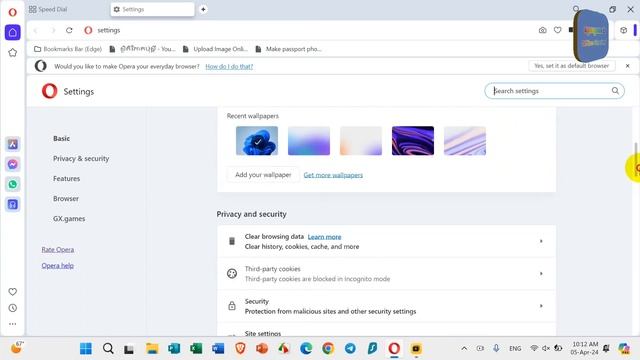This screenshot has height=360, width=640.
Task: Open the Windows Start menu
Action: pyautogui.click(x=86, y=349)
